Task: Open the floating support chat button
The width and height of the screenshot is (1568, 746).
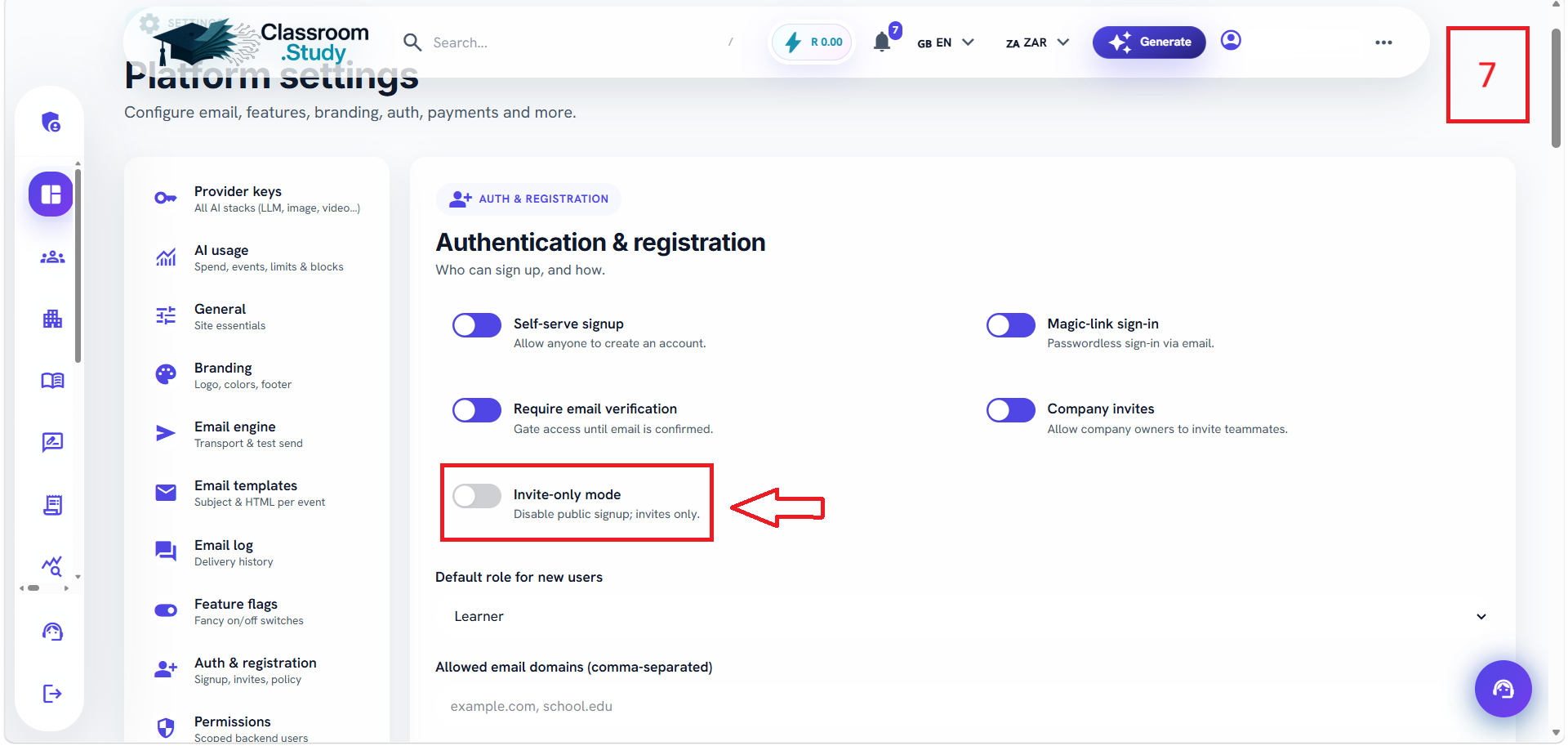Action: [1503, 689]
